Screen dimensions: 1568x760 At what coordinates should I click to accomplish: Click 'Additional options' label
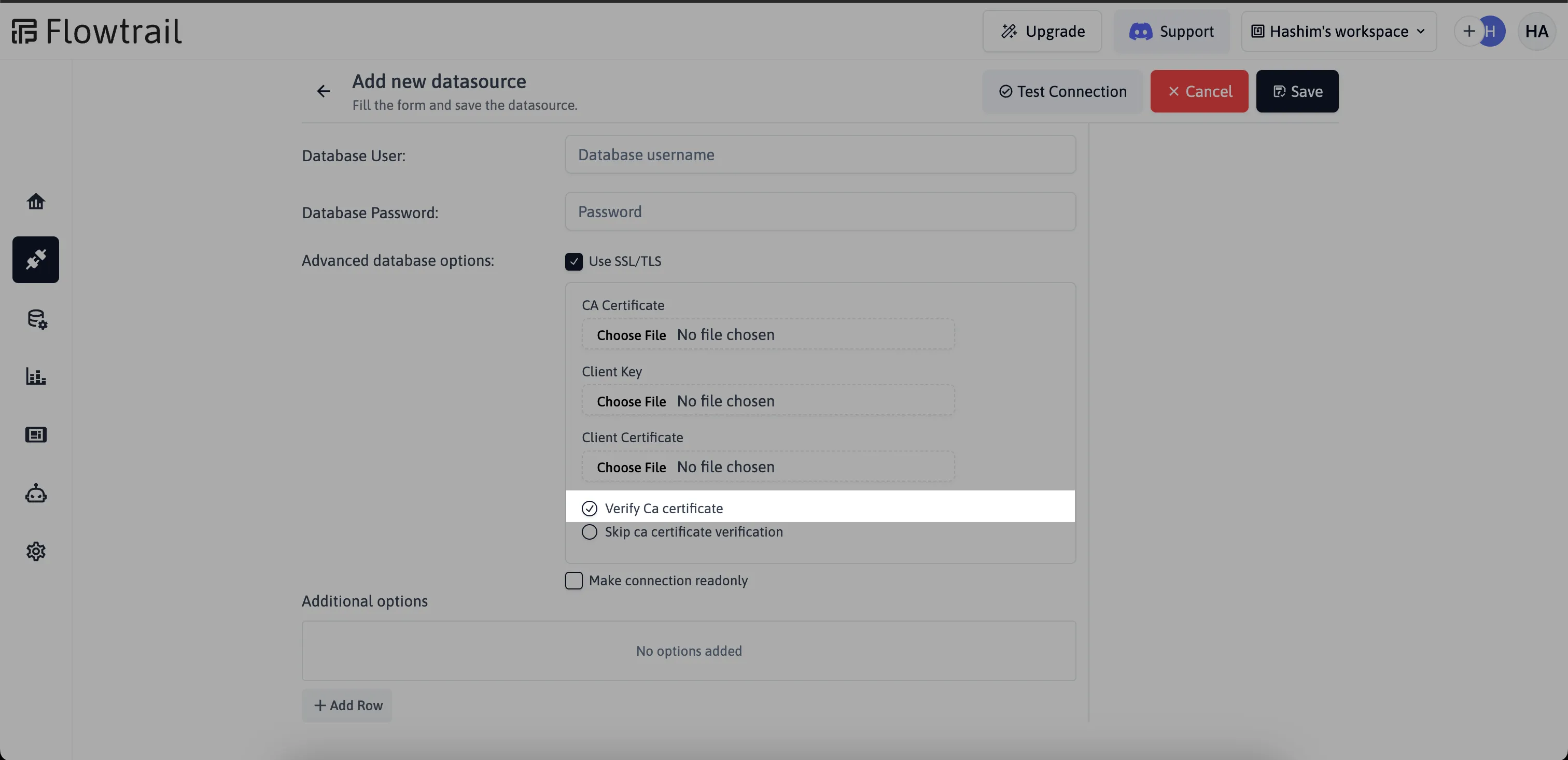coord(365,601)
